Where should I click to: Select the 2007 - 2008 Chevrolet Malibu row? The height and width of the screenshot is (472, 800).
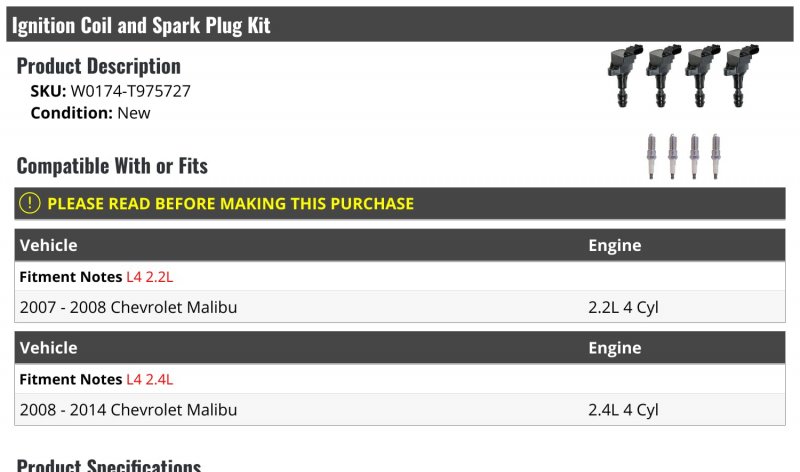[128, 307]
